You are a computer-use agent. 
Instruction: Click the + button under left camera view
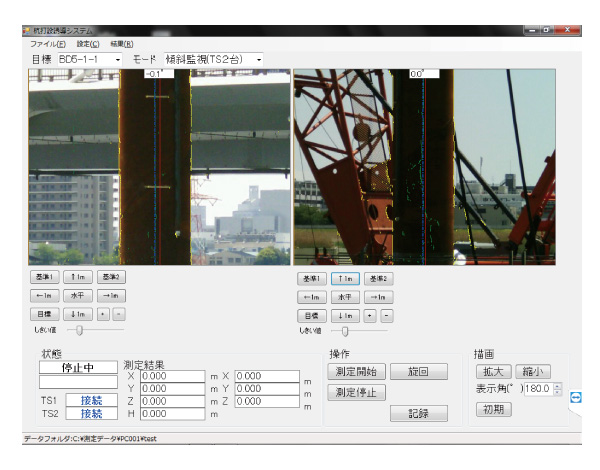(103, 314)
